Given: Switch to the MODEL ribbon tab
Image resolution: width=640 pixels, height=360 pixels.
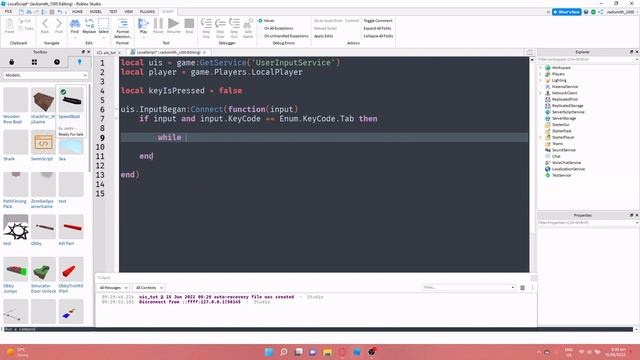Looking at the screenshot, I should (x=96, y=12).
